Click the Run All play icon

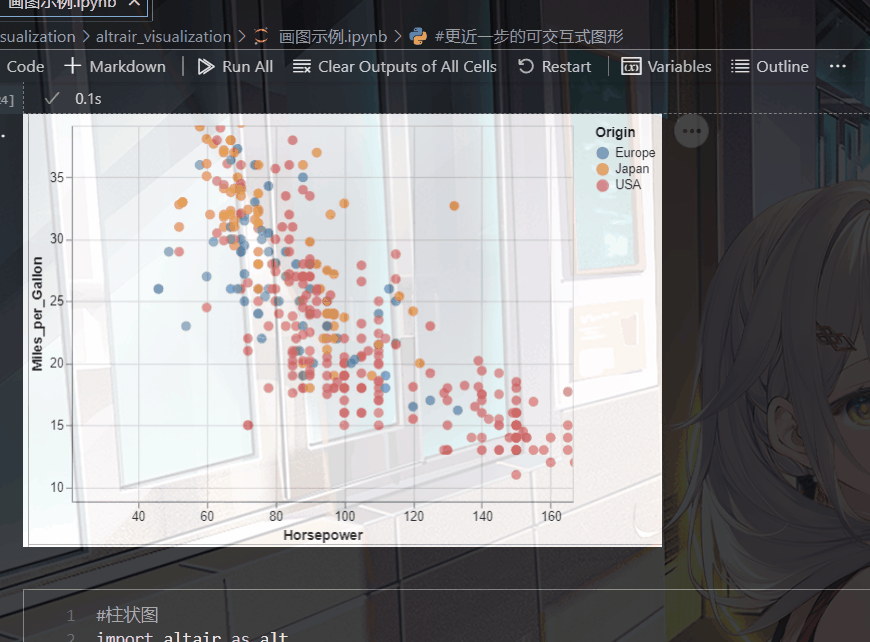point(206,67)
